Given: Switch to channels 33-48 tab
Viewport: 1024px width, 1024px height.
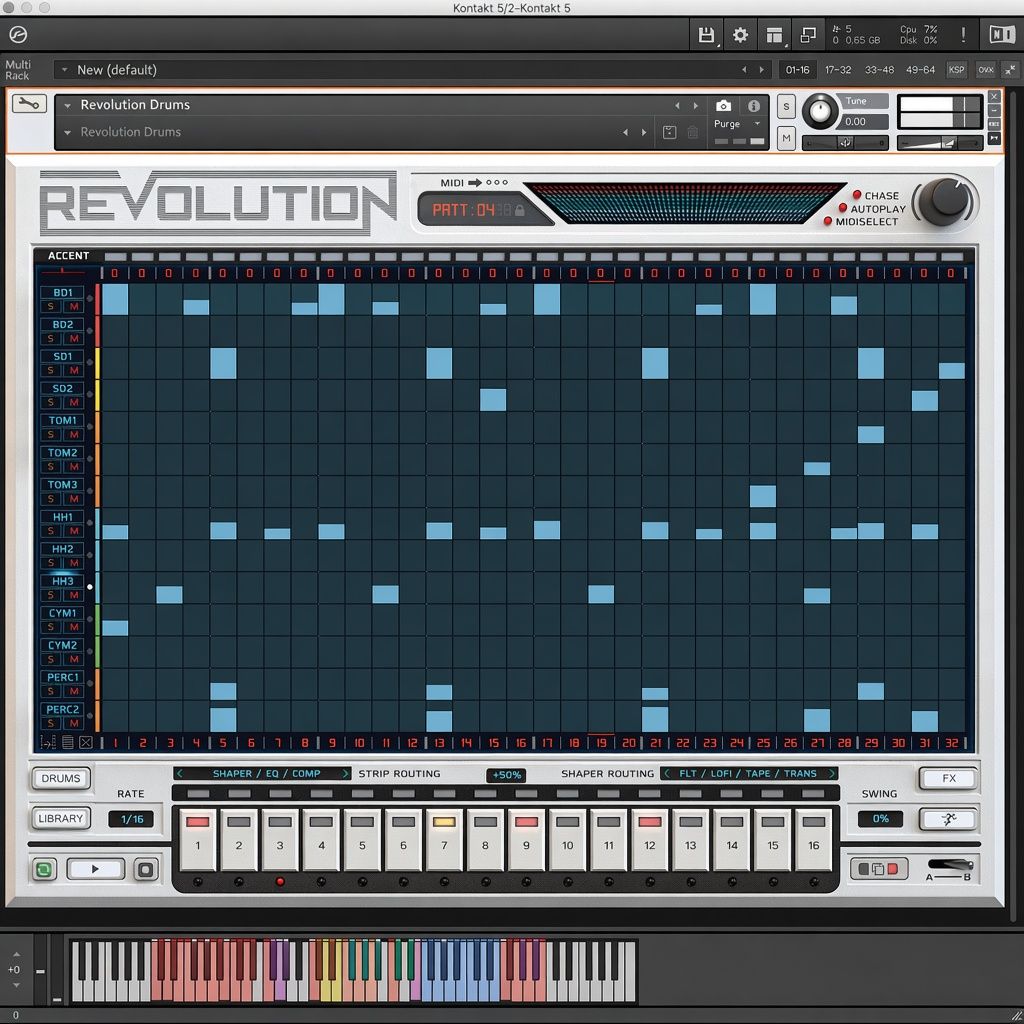Looking at the screenshot, I should tap(879, 69).
